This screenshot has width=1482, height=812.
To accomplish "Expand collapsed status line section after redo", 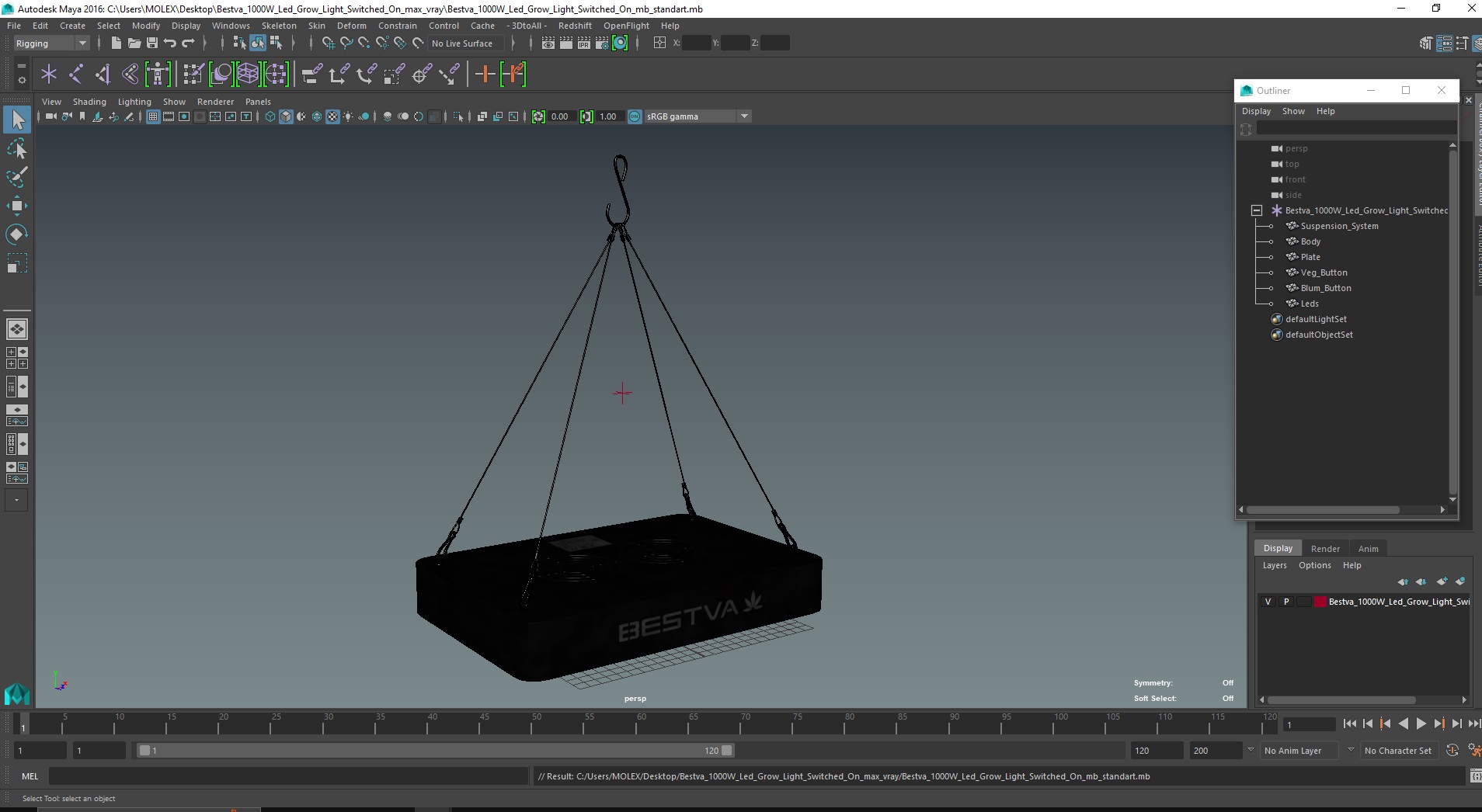I will point(204,43).
